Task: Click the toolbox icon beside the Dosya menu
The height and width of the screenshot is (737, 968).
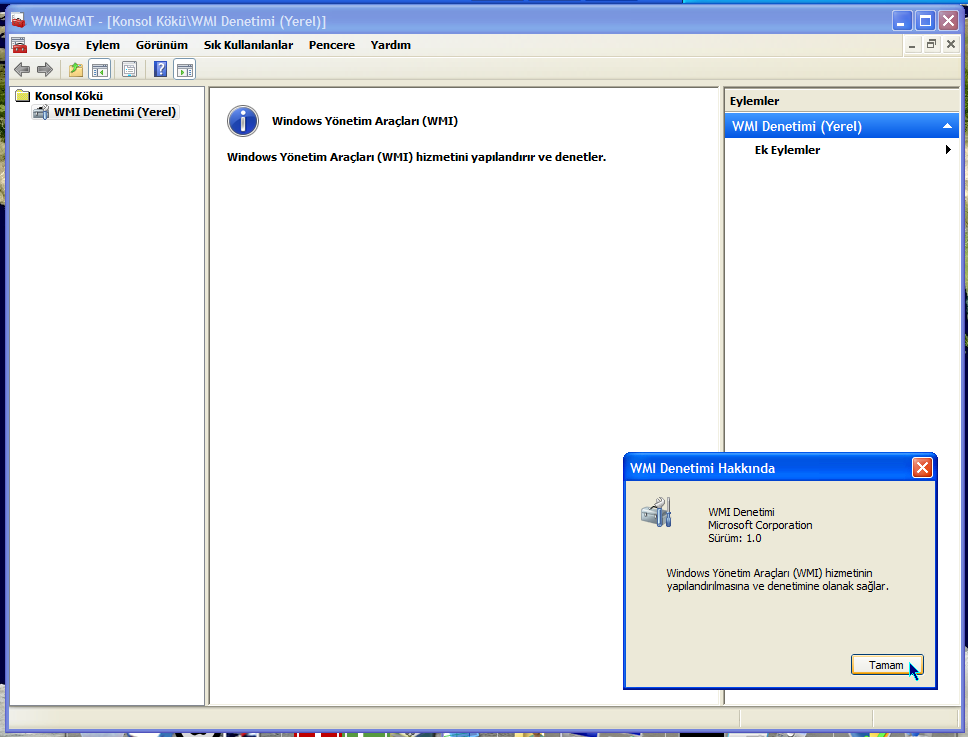Action: point(19,45)
